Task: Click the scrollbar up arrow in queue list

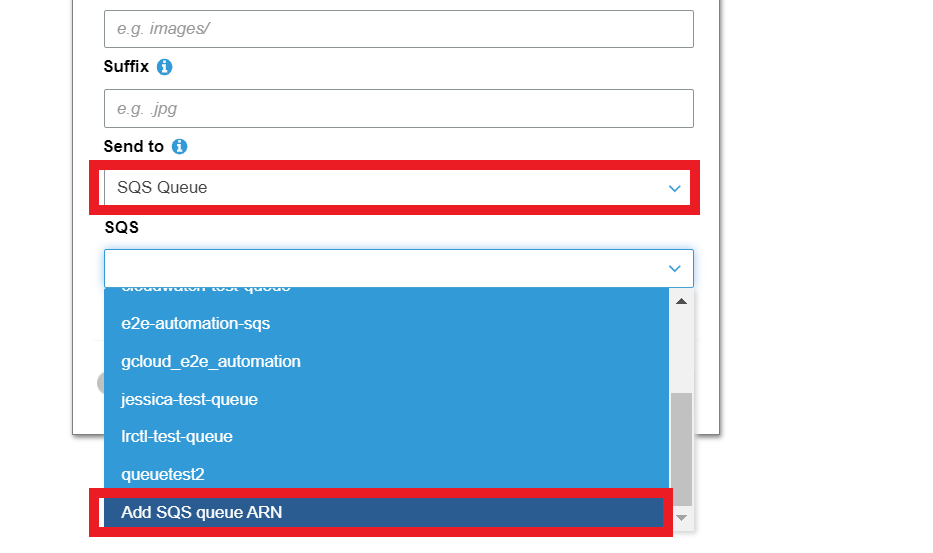Action: (681, 301)
